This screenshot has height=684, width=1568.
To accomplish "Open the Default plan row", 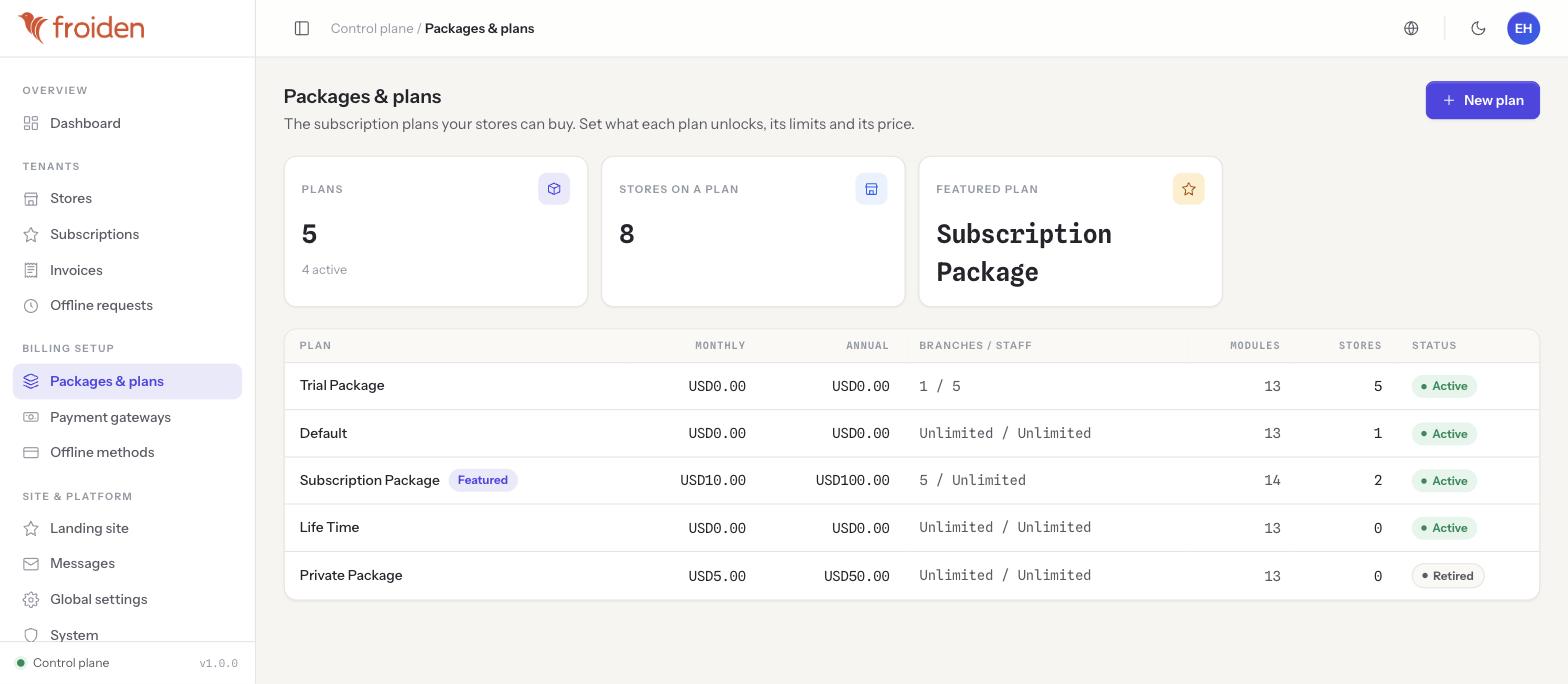I will pos(911,433).
